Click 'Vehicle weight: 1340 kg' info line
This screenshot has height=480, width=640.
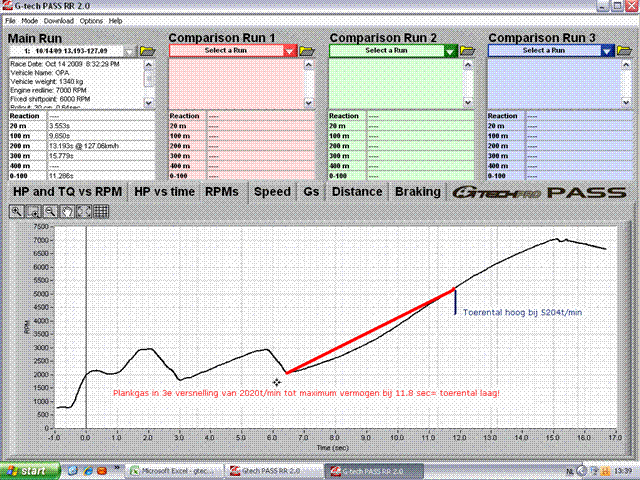coord(47,82)
